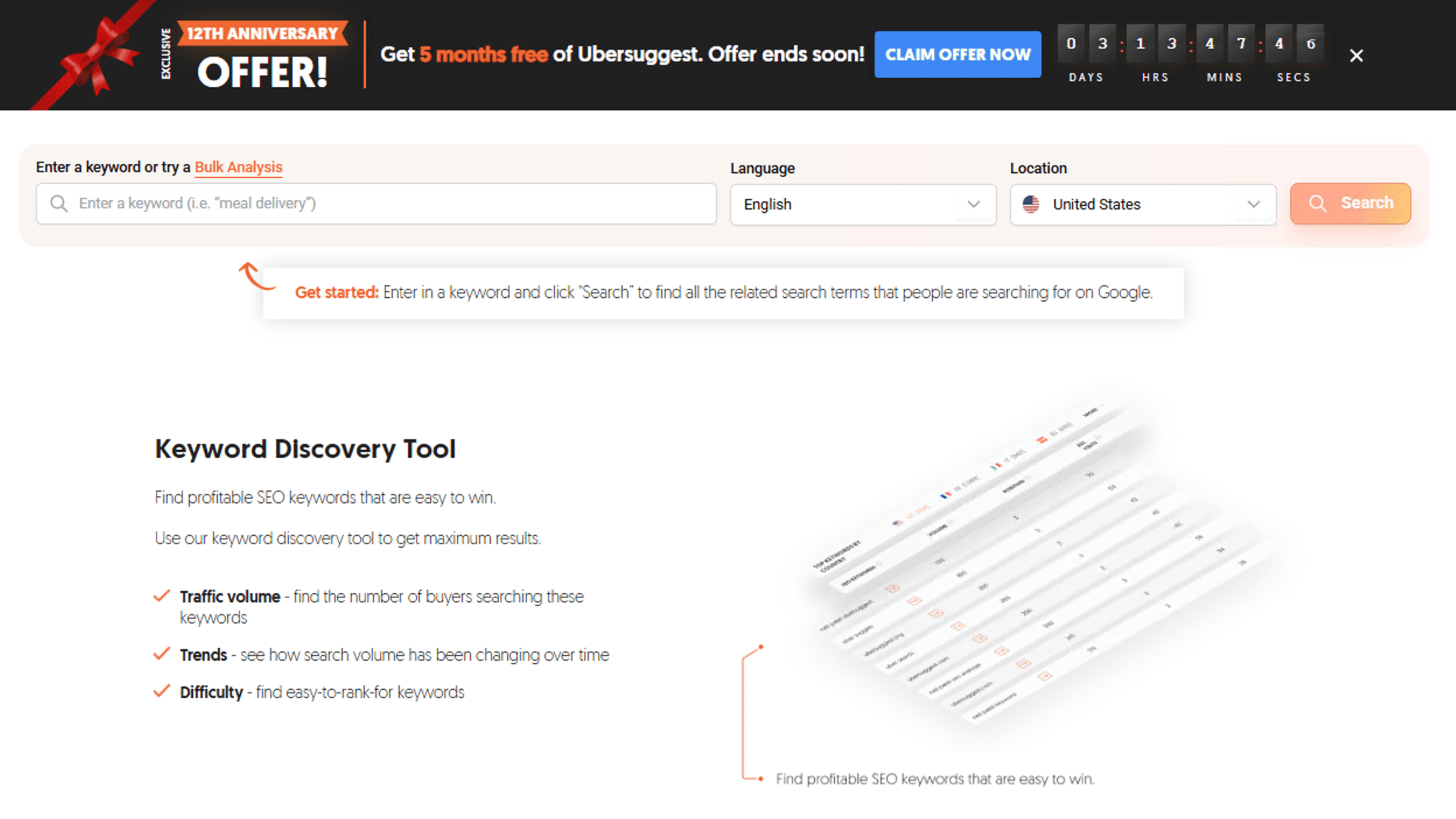Viewport: 1456px width, 819px height.
Task: Click the Claim Offer Now button
Action: [957, 55]
